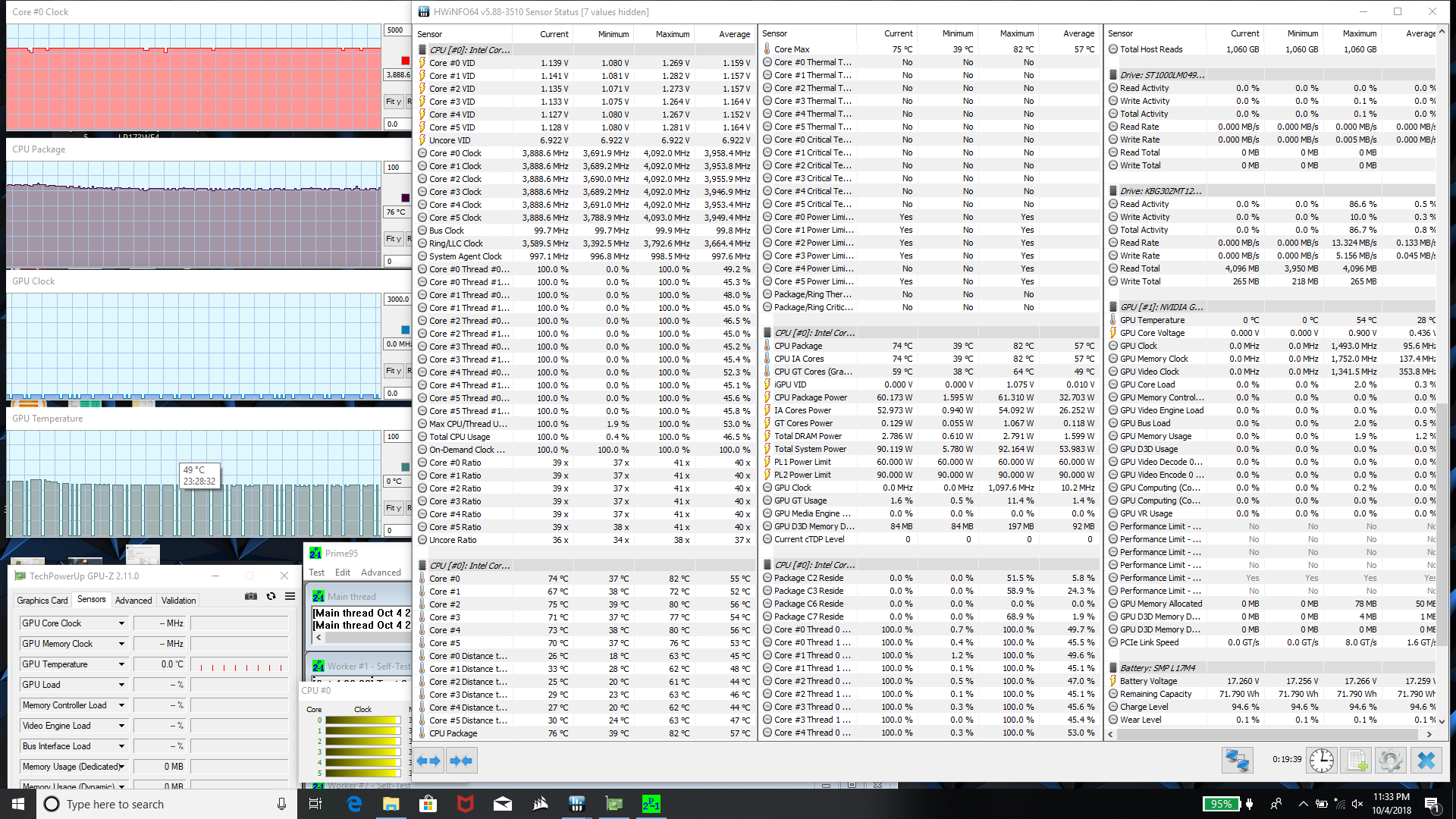Open the Validation tab in GPU-Z
1456x819 pixels.
[x=178, y=600]
